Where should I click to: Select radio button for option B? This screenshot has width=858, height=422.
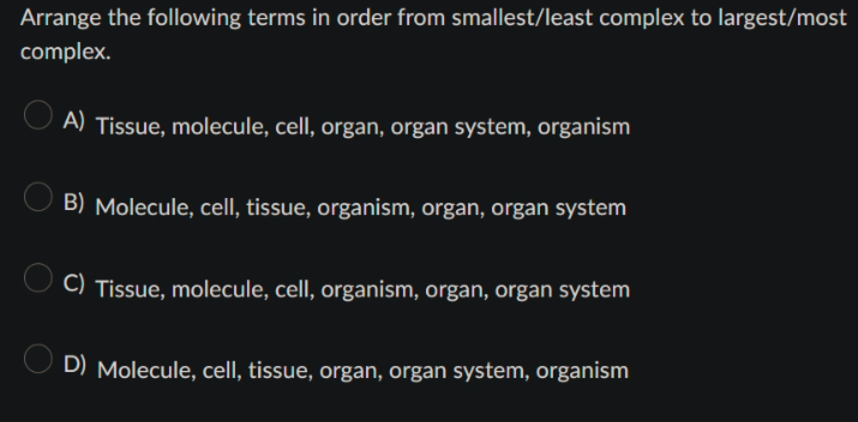[x=38, y=196]
